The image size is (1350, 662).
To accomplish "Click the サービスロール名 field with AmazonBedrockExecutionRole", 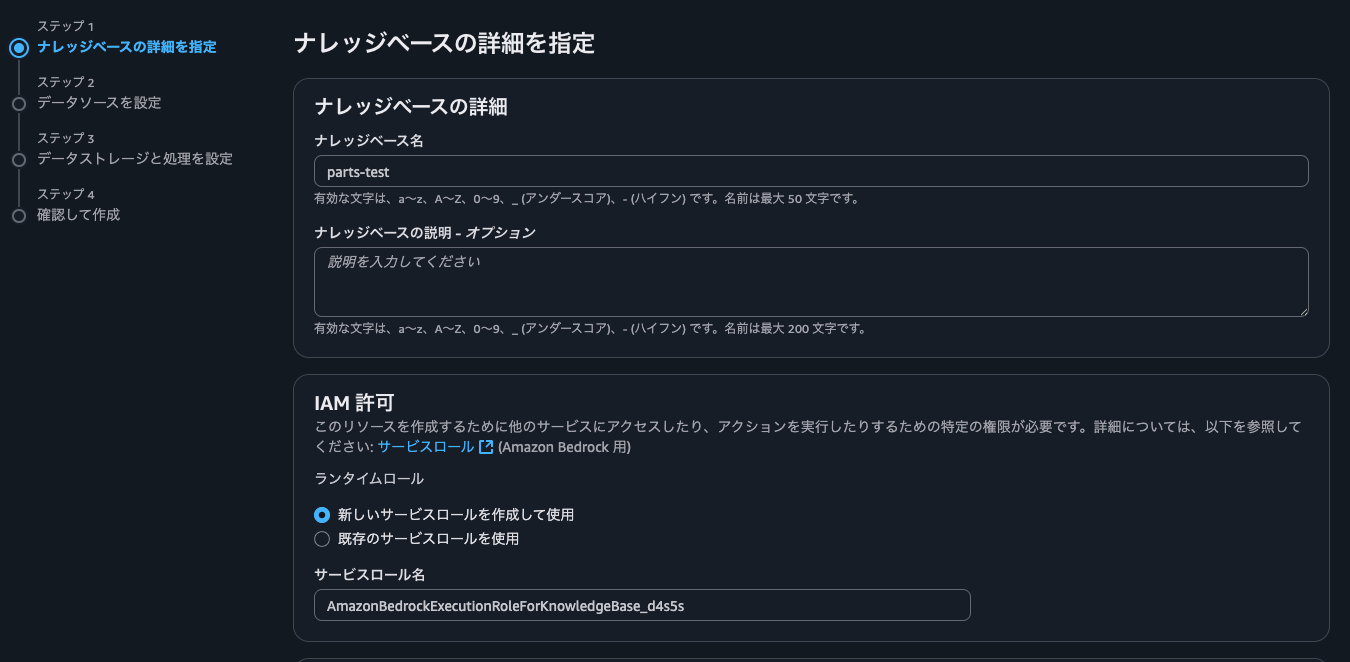I will 640,605.
